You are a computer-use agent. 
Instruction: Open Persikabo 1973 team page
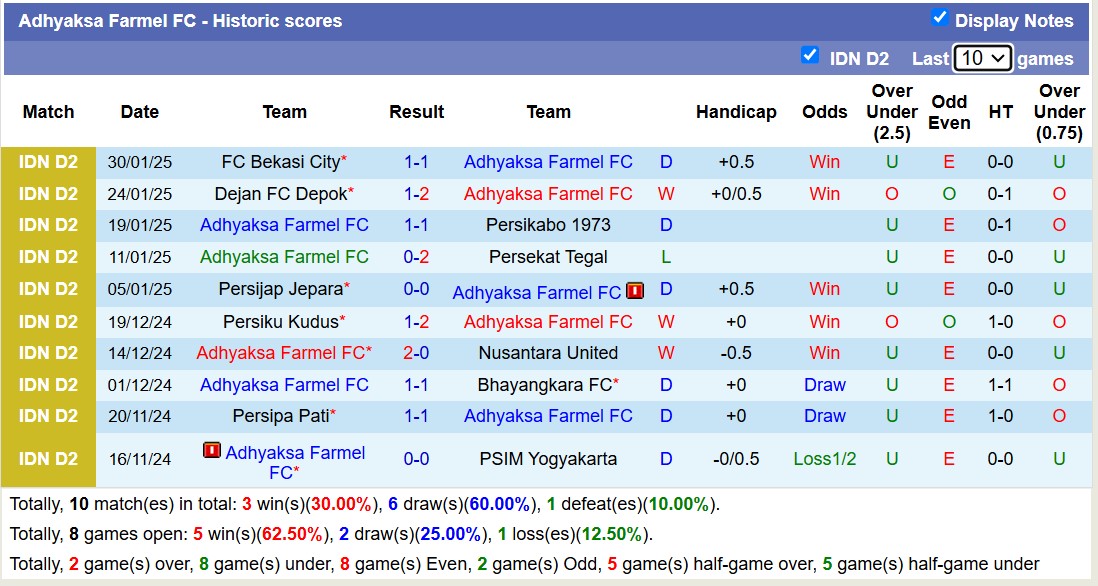[548, 225]
